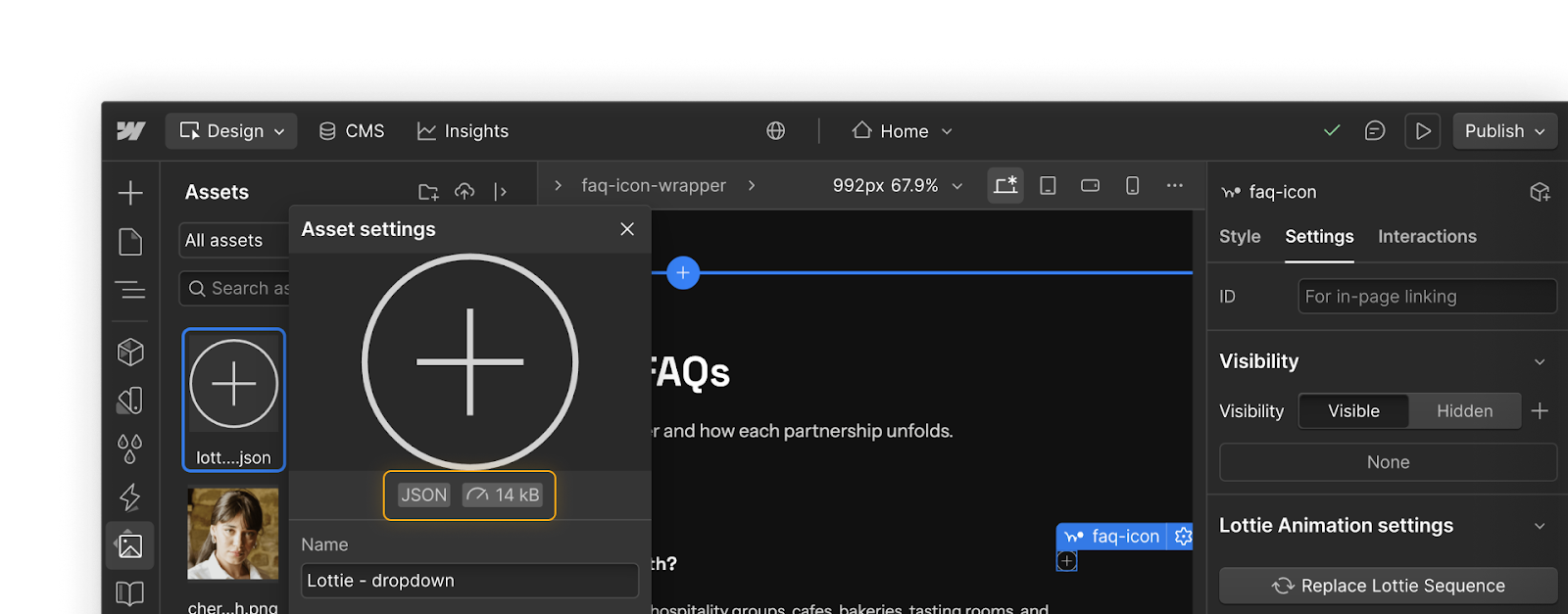Click the JSON file type badge
This screenshot has height=614, width=1568.
coord(423,496)
